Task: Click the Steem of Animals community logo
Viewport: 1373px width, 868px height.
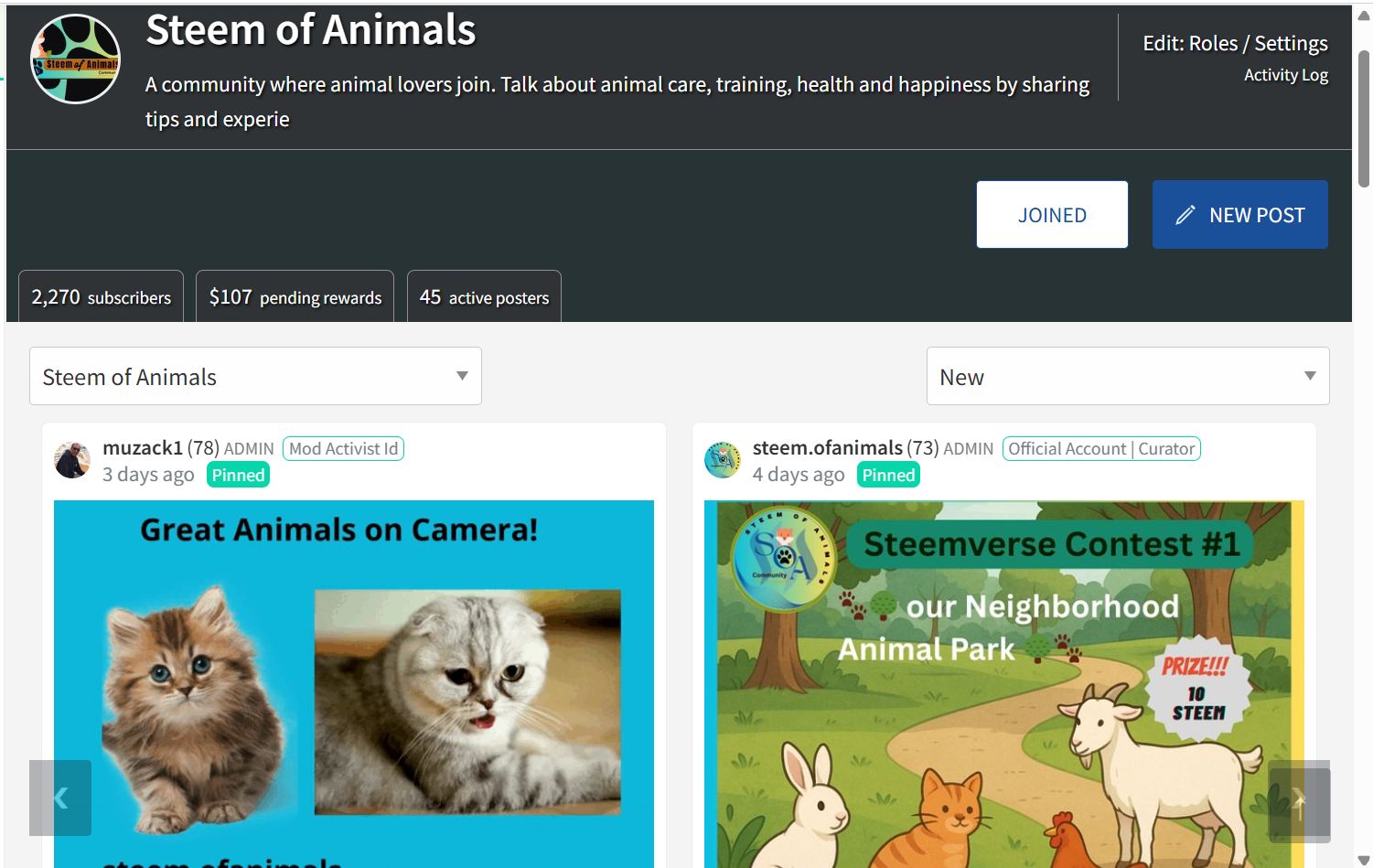Action: [75, 59]
